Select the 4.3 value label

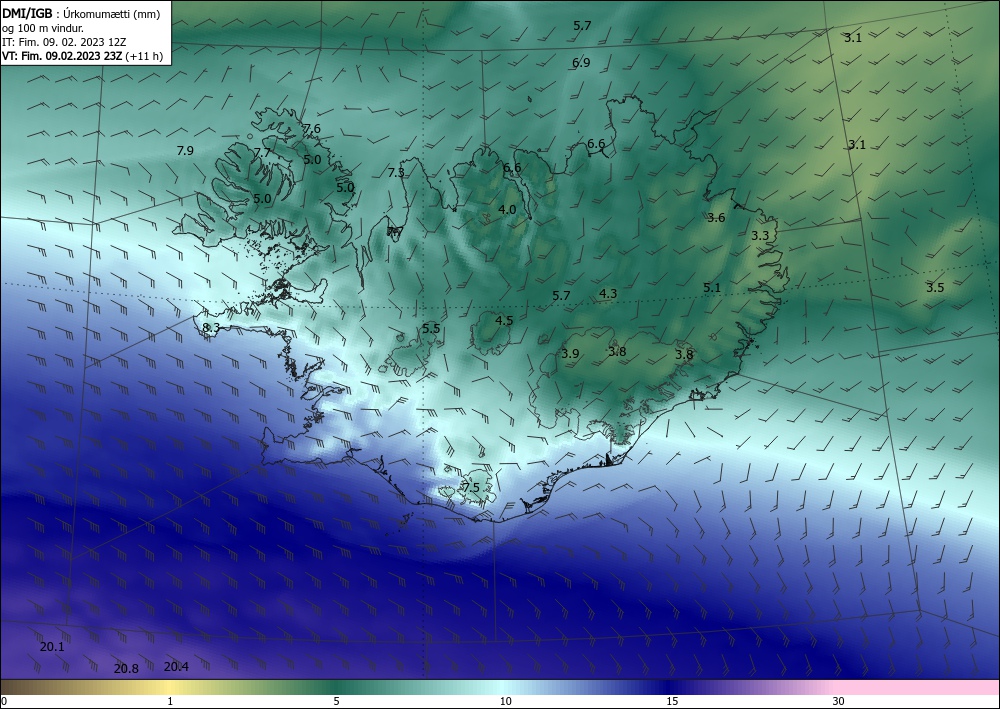coord(608,293)
